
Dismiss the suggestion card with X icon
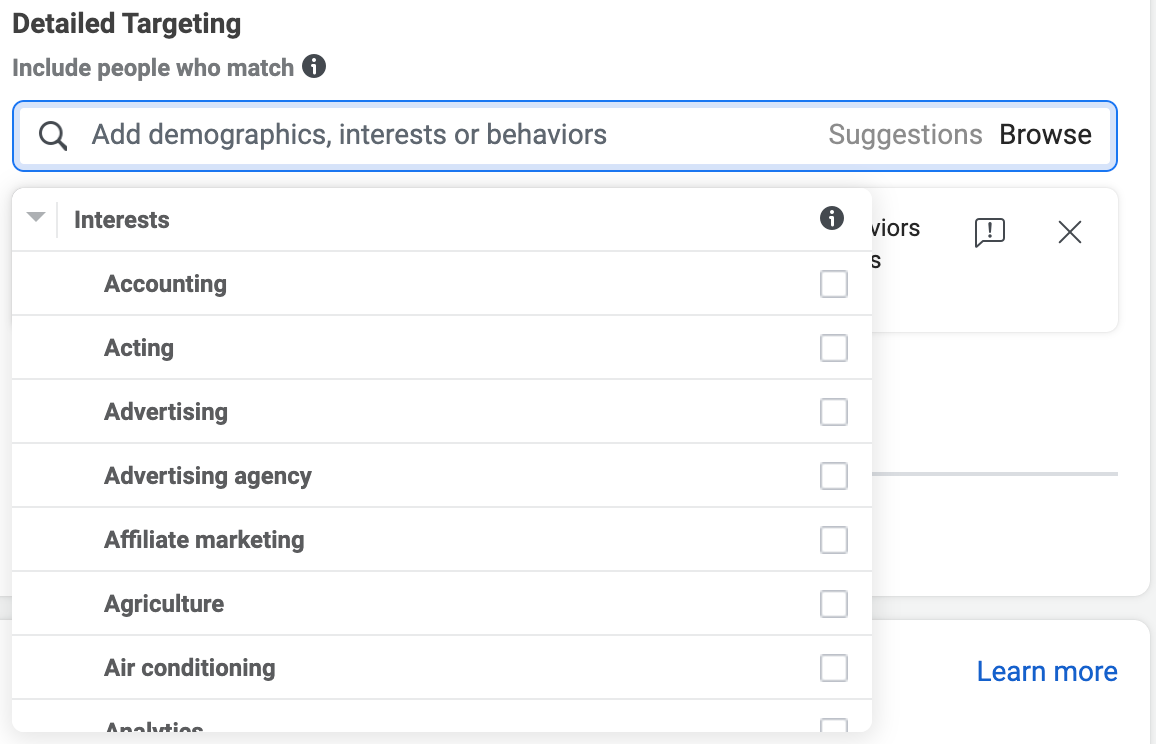pos(1070,232)
